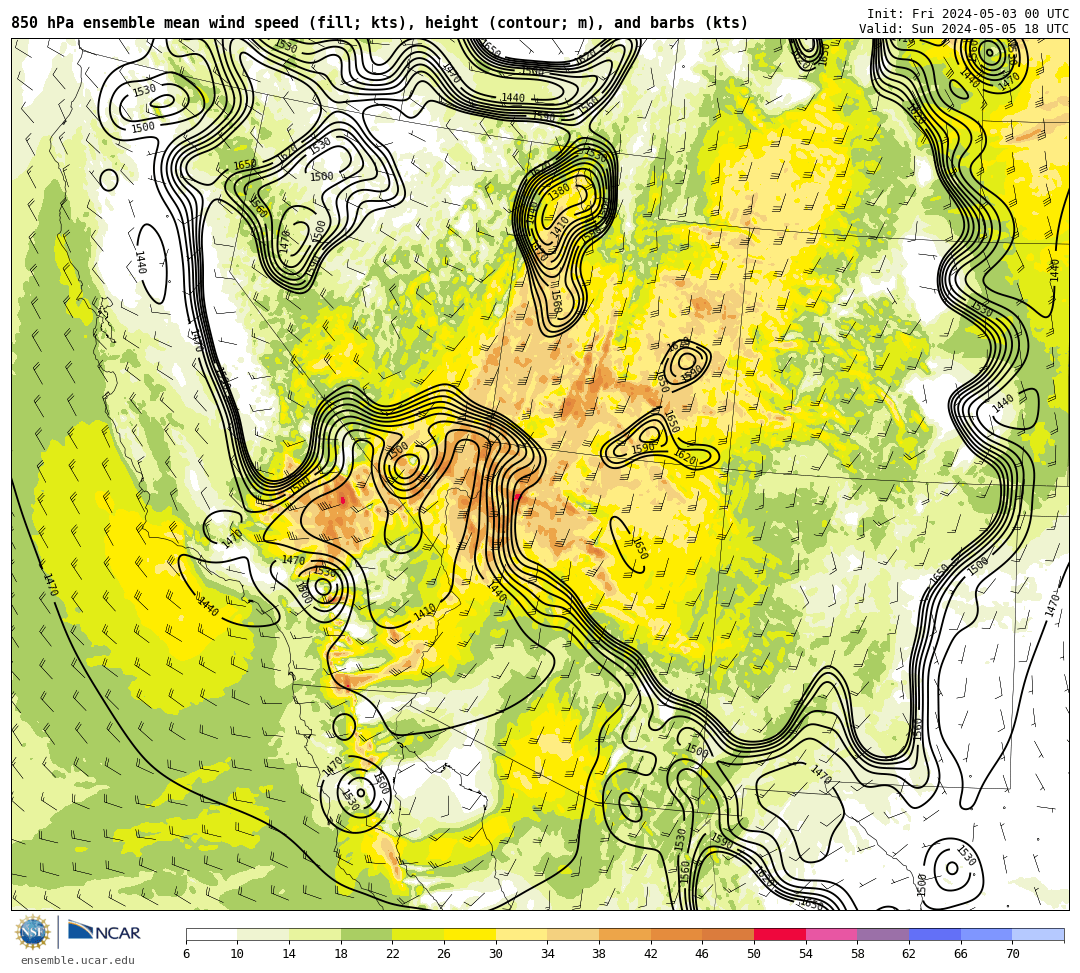The image size is (1080, 973).
Task: Click the colorbar label 26
Action: pyautogui.click(x=444, y=954)
